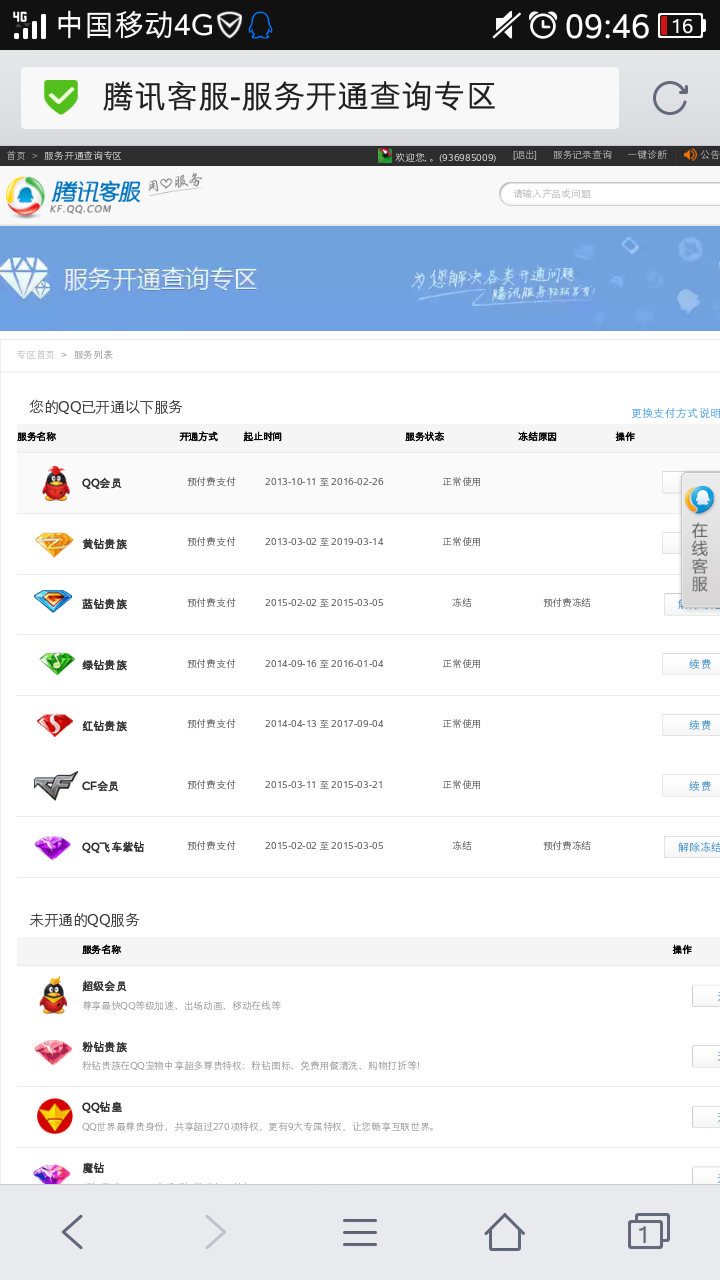Viewport: 720px width, 1280px height.
Task: Tap the green security shield icon
Action: click(61, 97)
